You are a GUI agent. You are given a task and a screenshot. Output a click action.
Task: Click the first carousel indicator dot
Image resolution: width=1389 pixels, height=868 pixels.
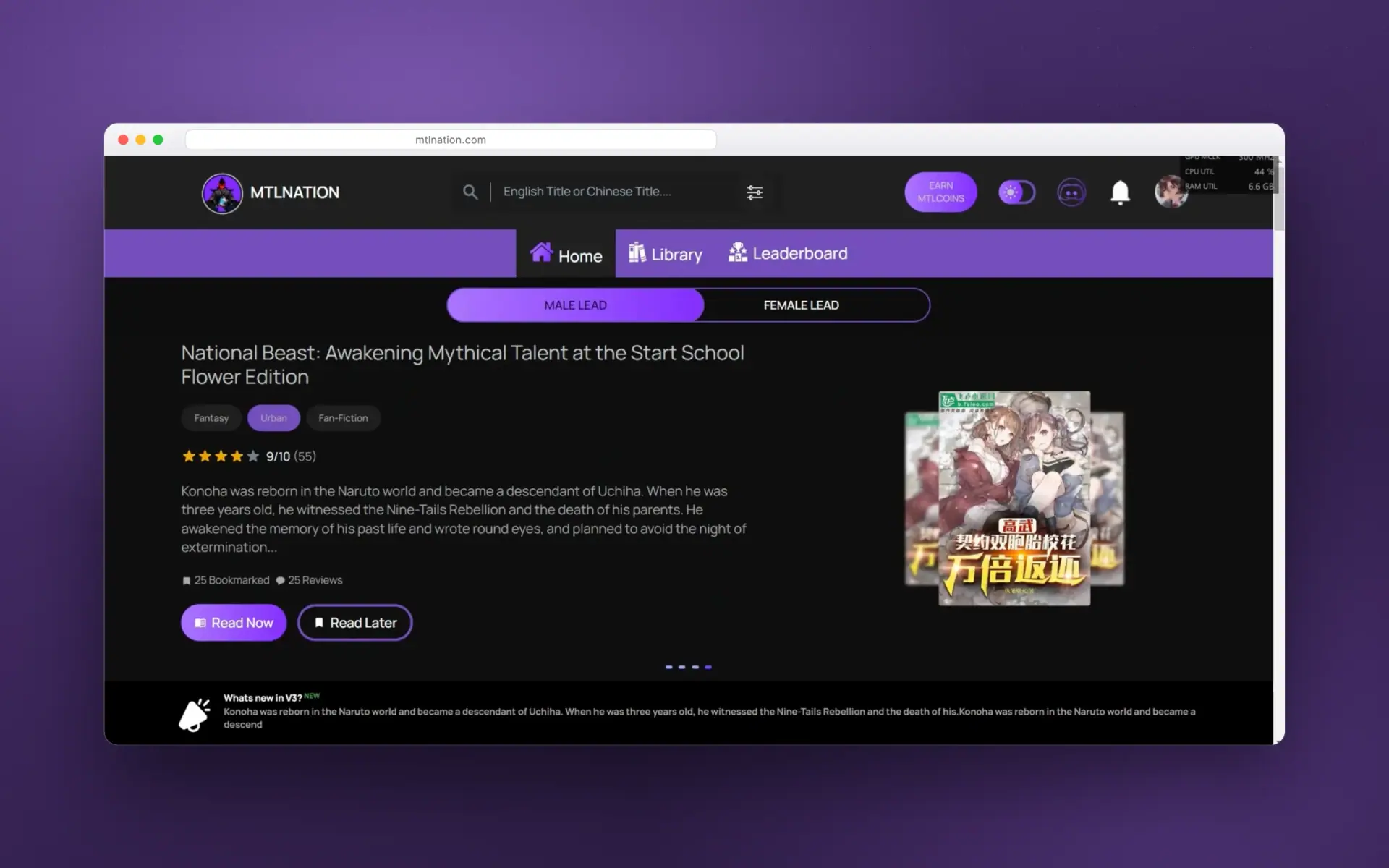[669, 667]
